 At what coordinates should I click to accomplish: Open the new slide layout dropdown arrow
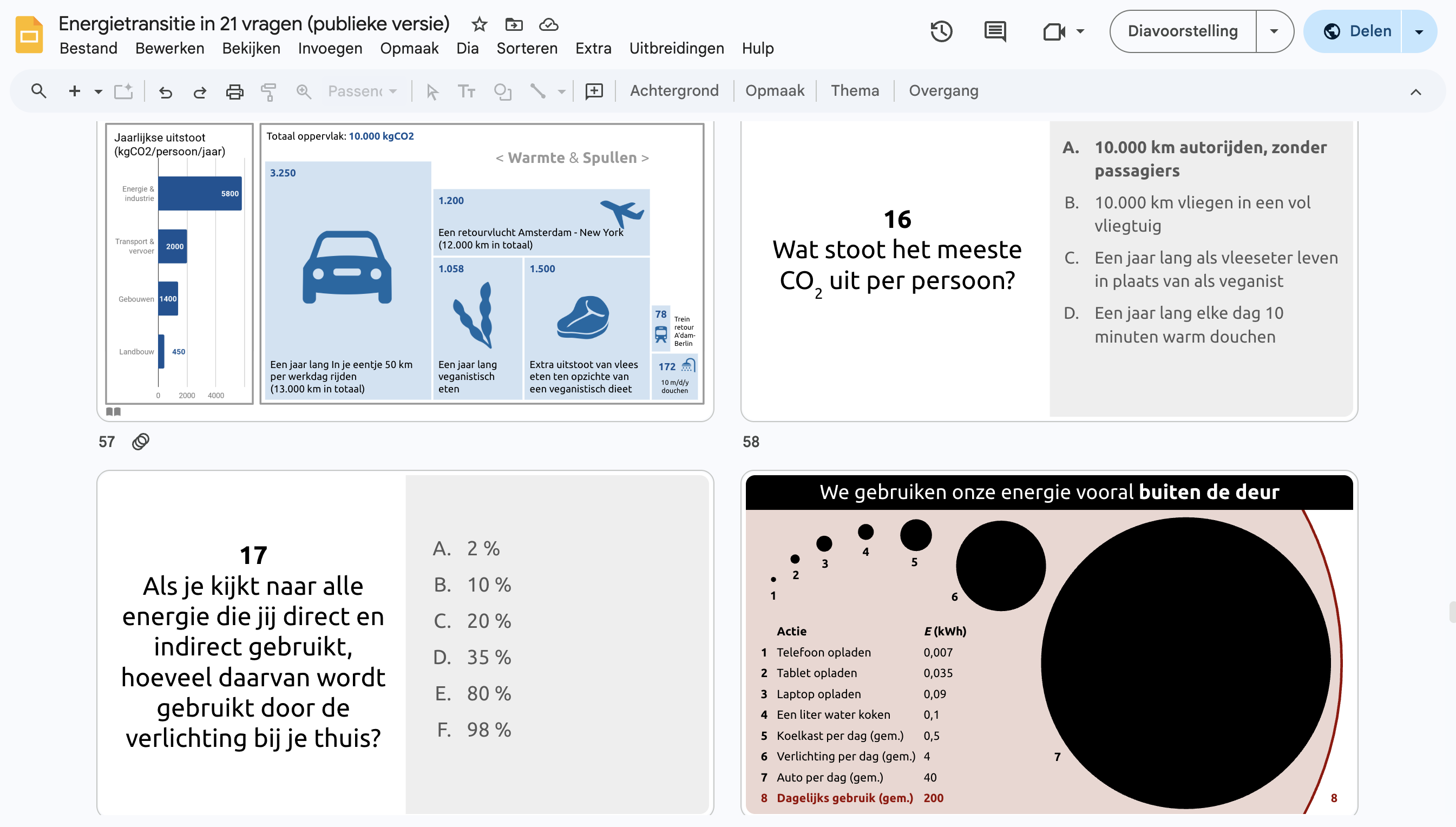click(x=99, y=91)
